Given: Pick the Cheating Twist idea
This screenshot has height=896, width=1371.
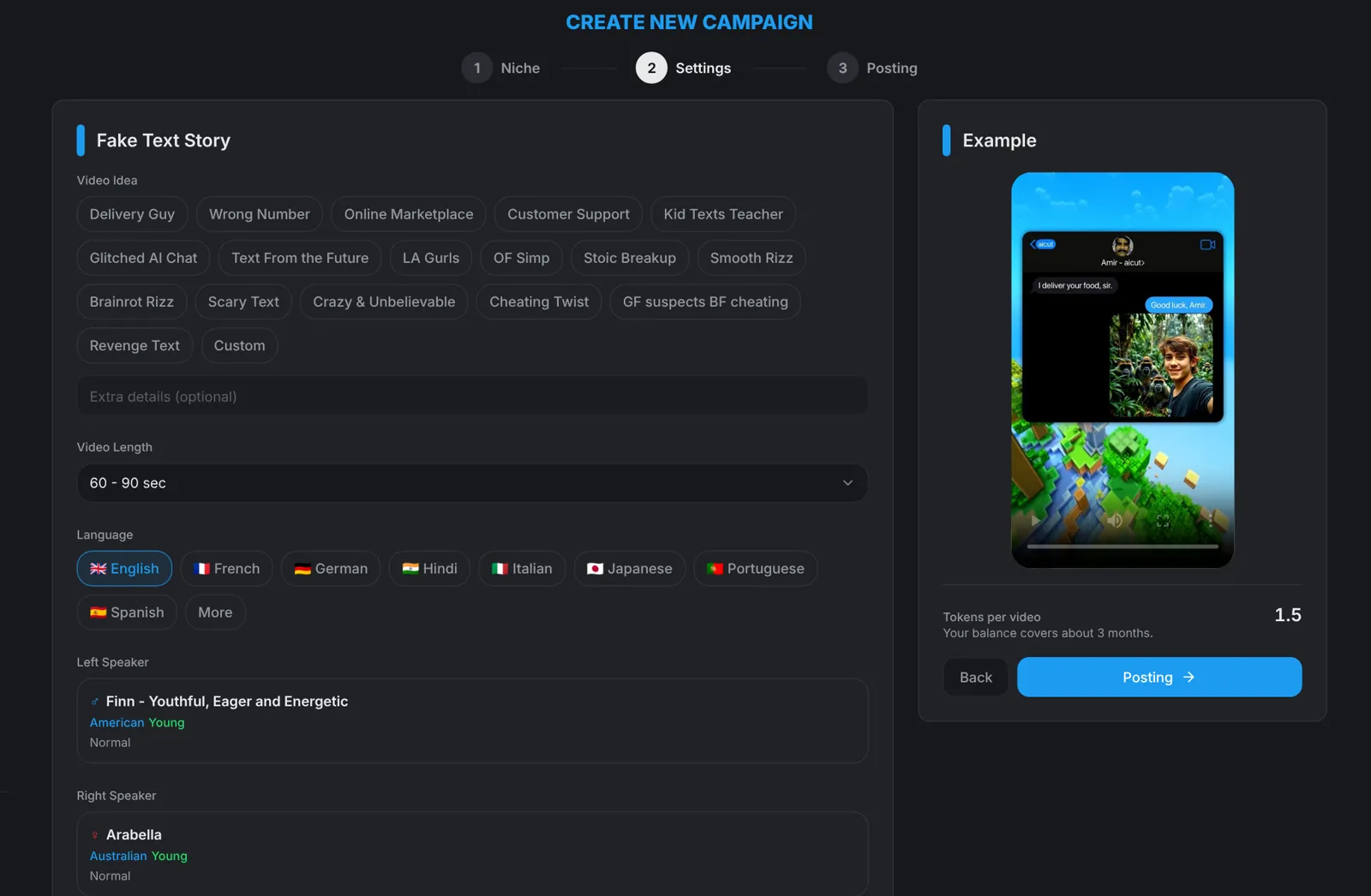Looking at the screenshot, I should [x=539, y=302].
